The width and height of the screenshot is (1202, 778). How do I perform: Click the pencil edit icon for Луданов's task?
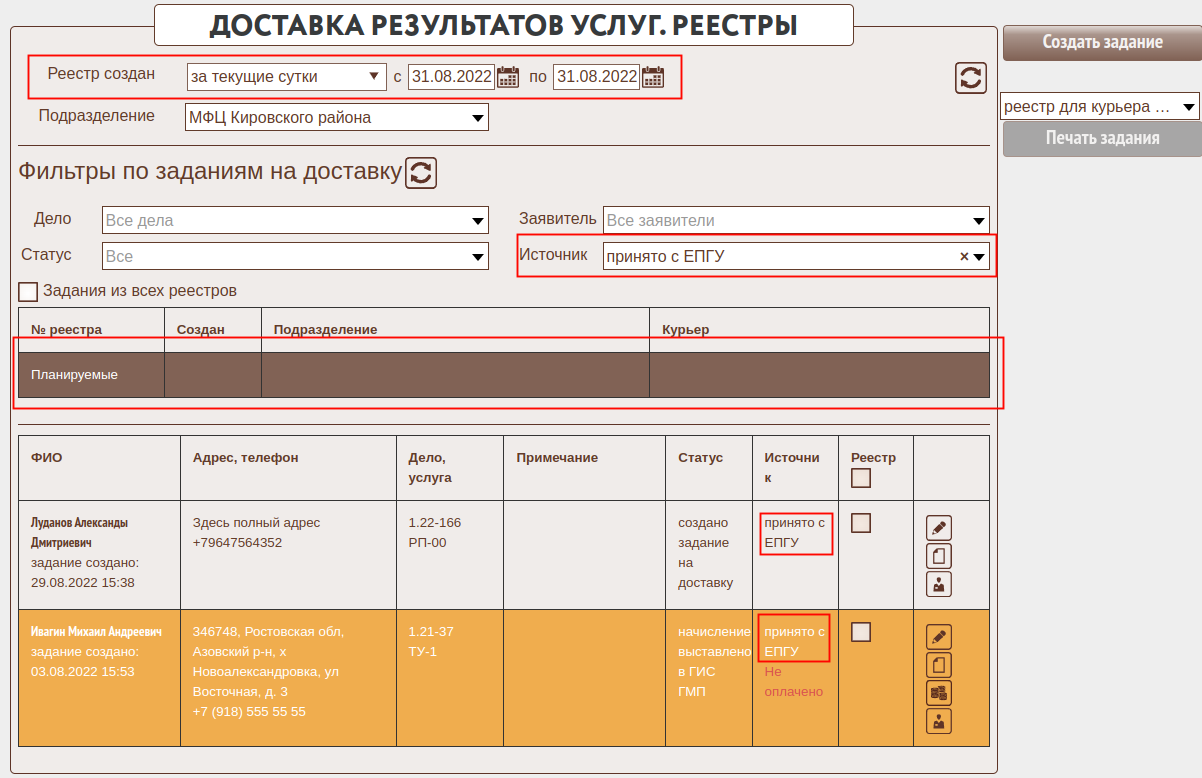(938, 528)
